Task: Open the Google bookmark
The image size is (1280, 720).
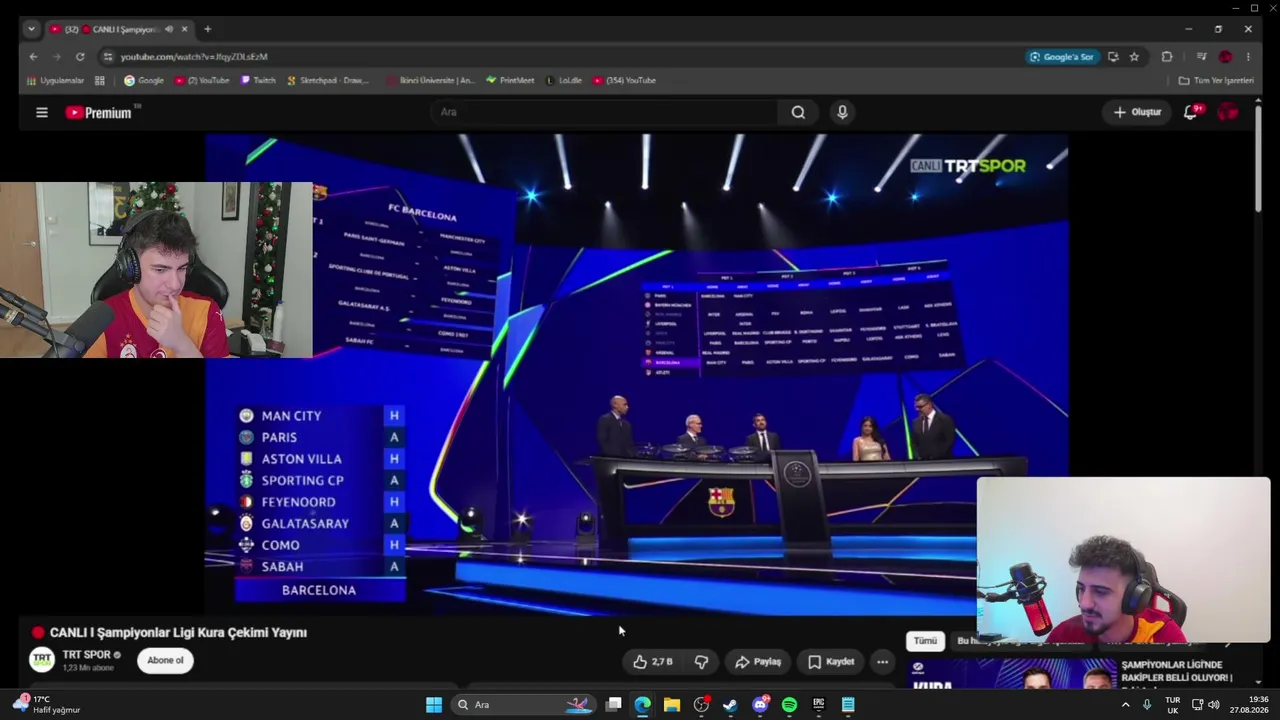Action: point(144,80)
